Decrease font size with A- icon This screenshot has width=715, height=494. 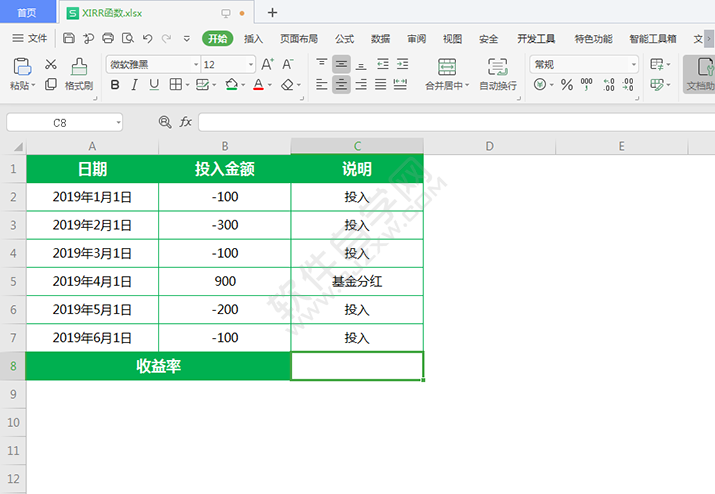pyautogui.click(x=288, y=64)
